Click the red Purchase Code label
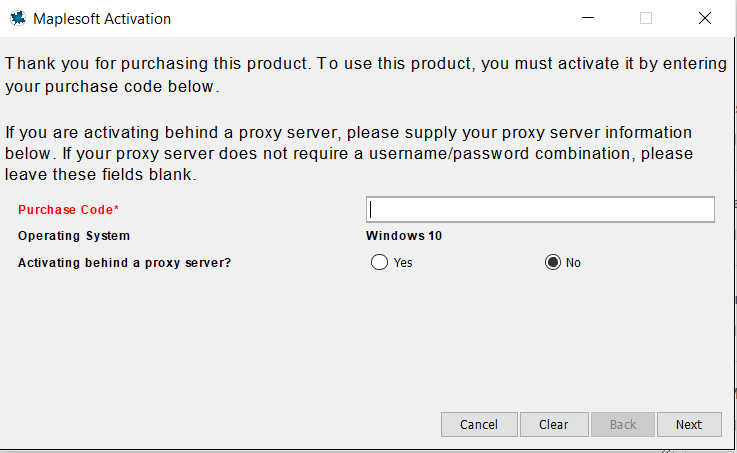Viewport: 737px width, 453px height. (68, 209)
